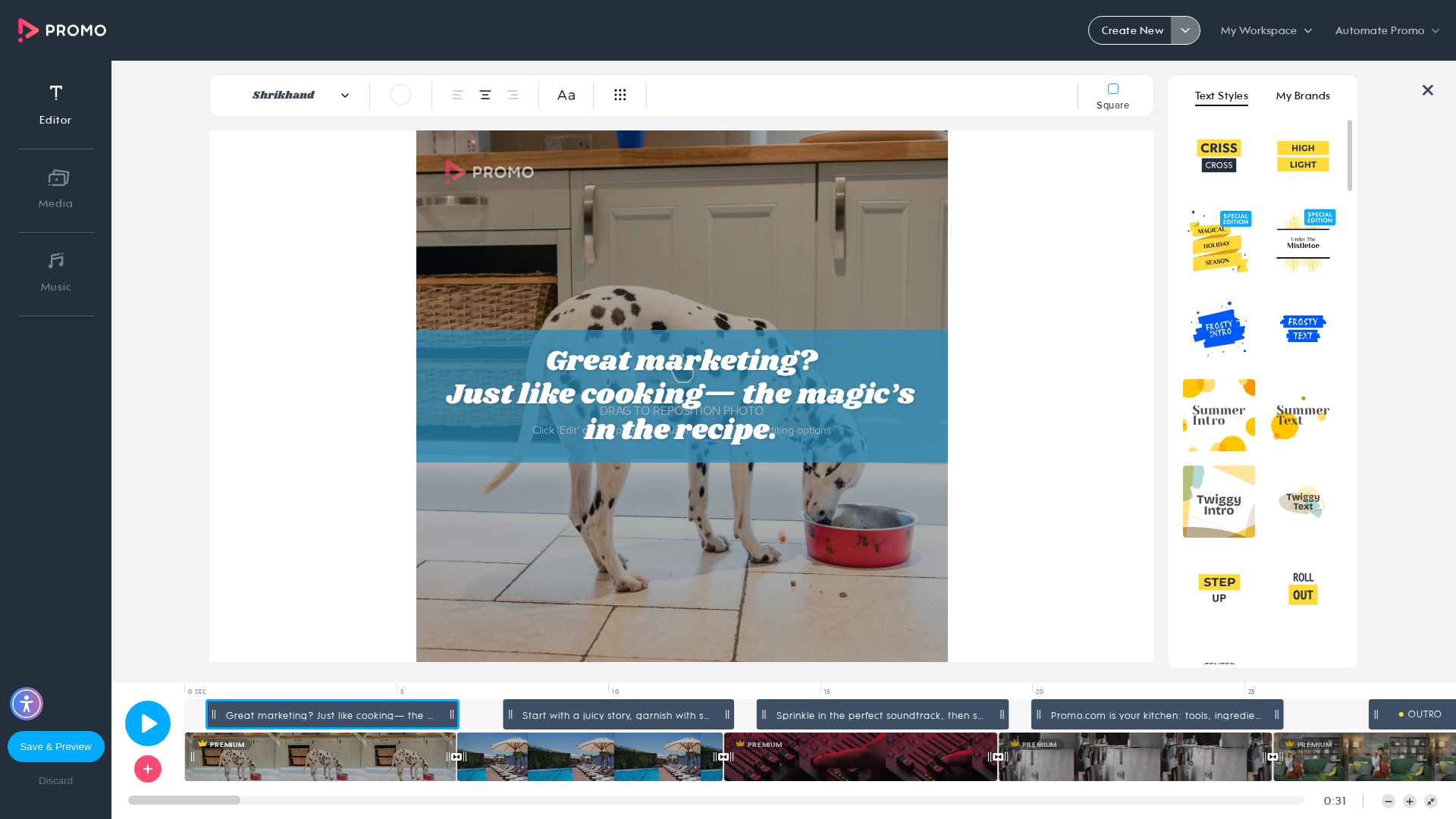Apply the Twiggy Intro text style
1456x819 pixels.
coord(1219,501)
